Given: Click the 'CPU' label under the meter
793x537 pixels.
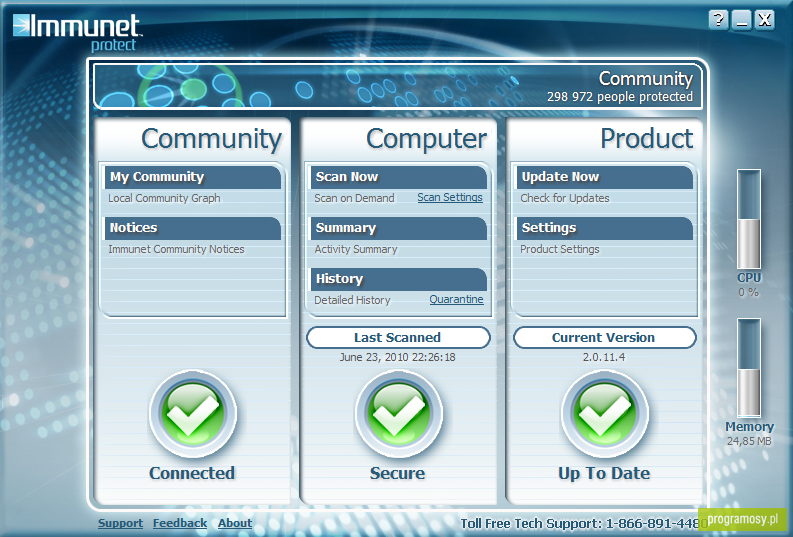Looking at the screenshot, I should click(749, 278).
